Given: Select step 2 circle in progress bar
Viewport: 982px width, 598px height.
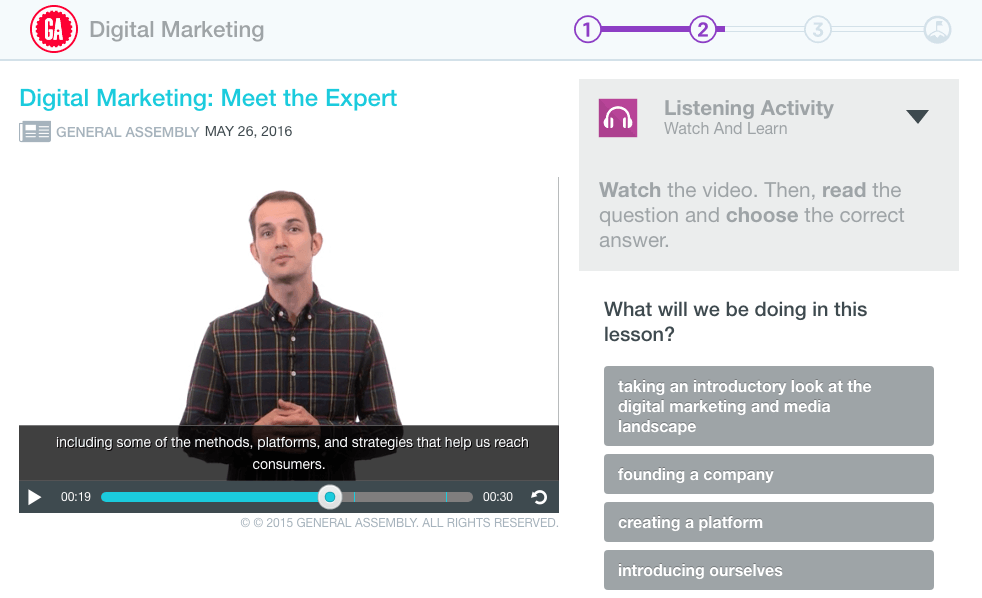Looking at the screenshot, I should [703, 30].
